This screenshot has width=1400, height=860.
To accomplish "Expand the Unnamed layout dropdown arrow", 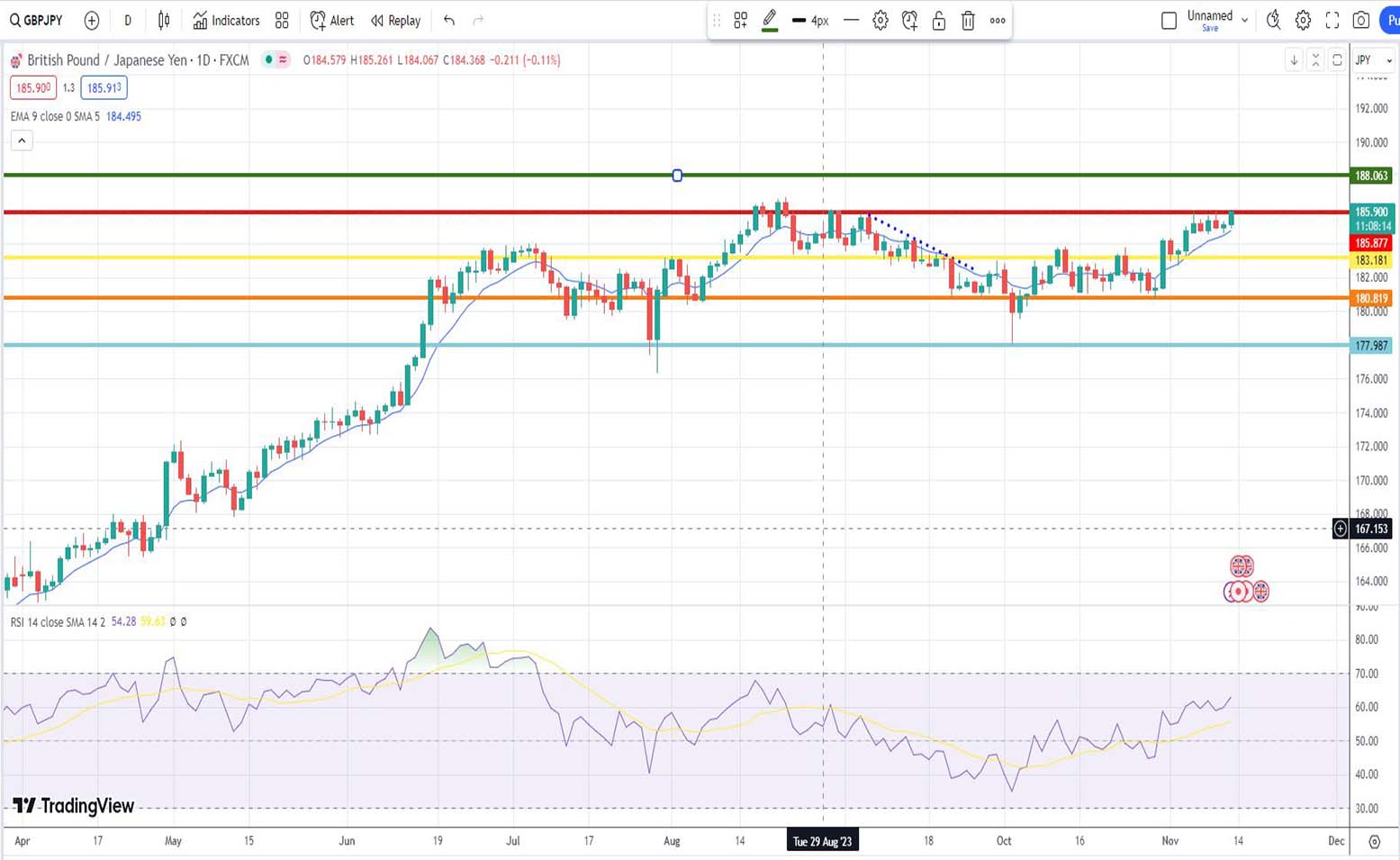I will click(x=1245, y=20).
